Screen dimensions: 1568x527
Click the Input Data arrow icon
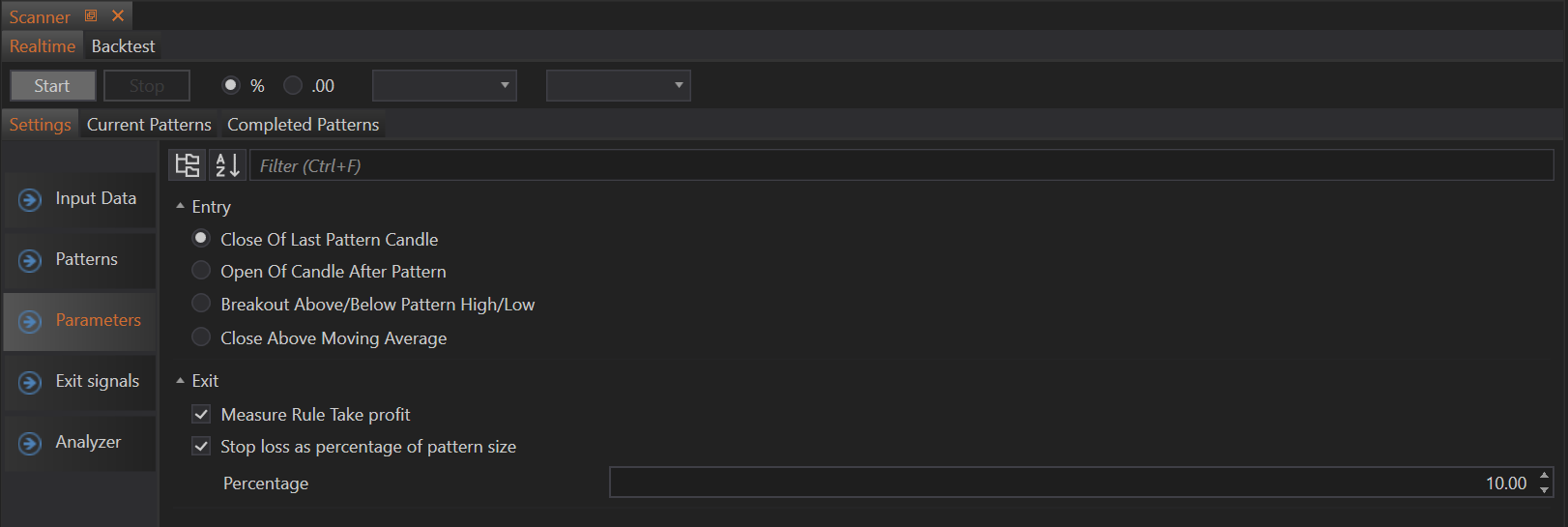pos(30,199)
